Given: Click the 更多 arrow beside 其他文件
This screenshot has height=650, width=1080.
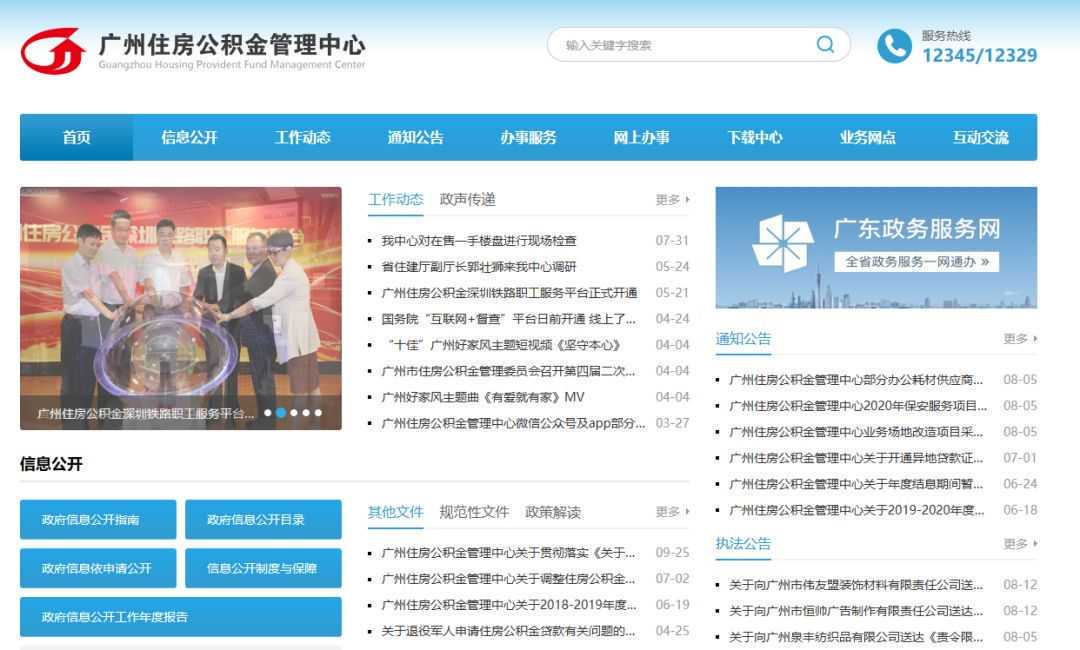Looking at the screenshot, I should point(670,512).
